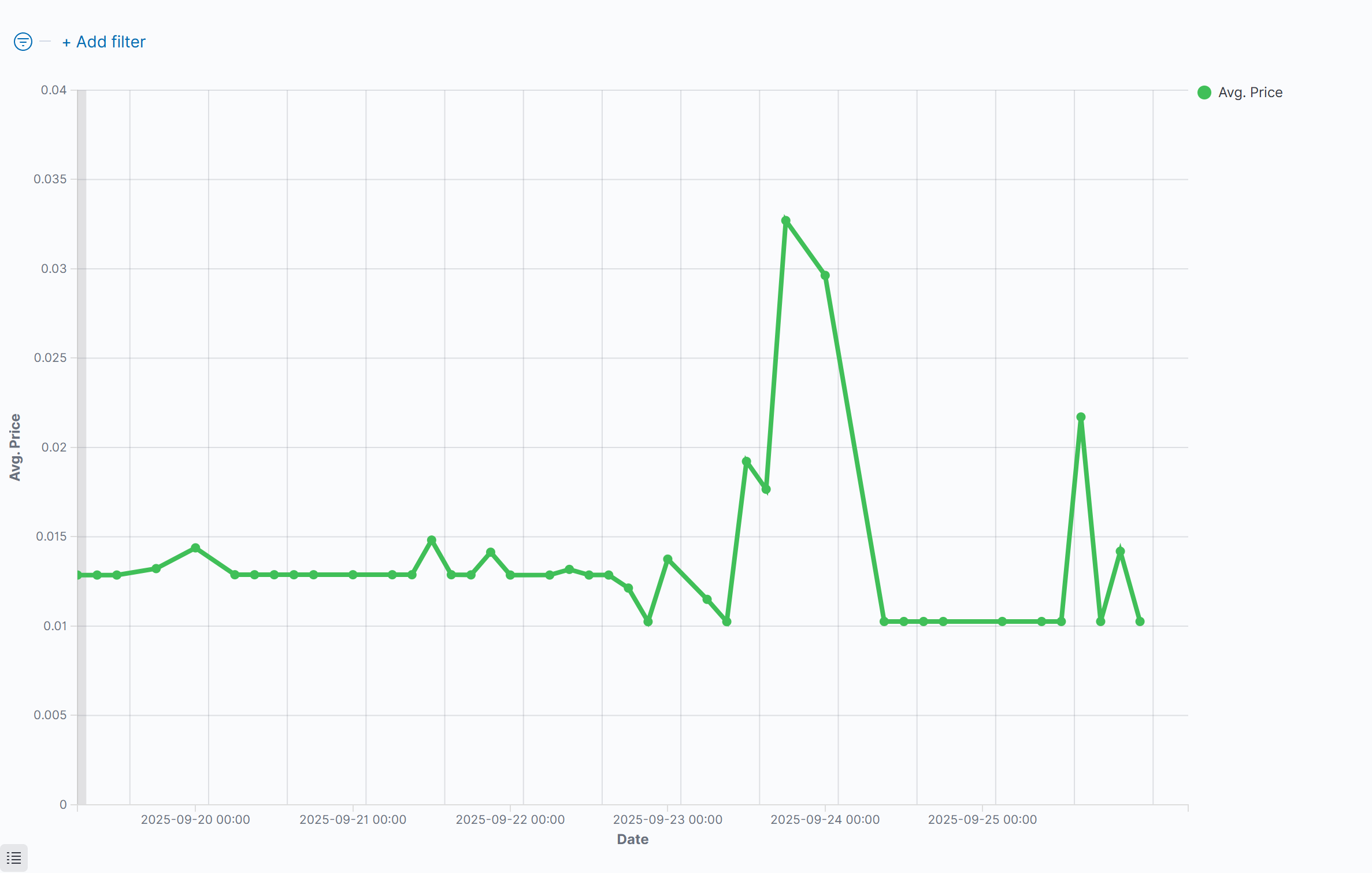
Task: Click the 0.035 y-axis tick label
Action: click(x=50, y=179)
